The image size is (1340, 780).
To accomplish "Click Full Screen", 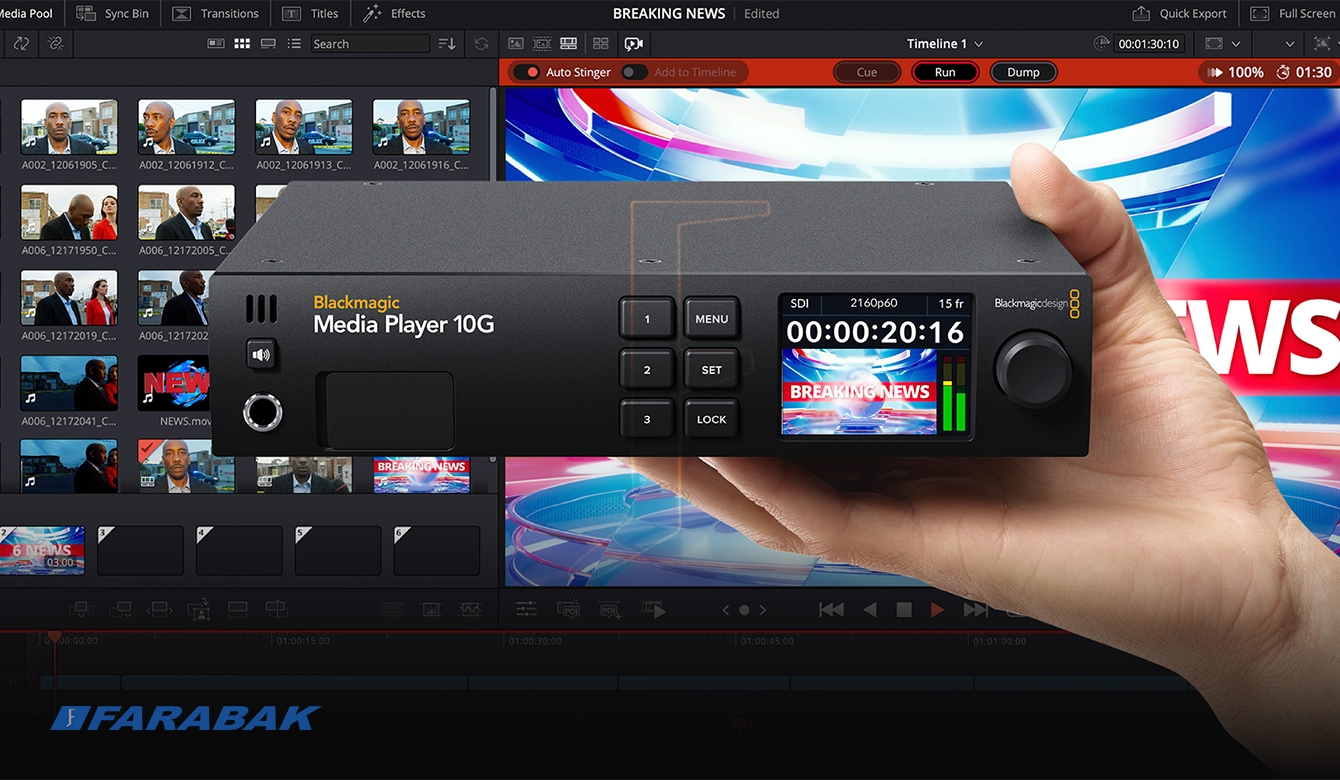I will [x=1293, y=14].
